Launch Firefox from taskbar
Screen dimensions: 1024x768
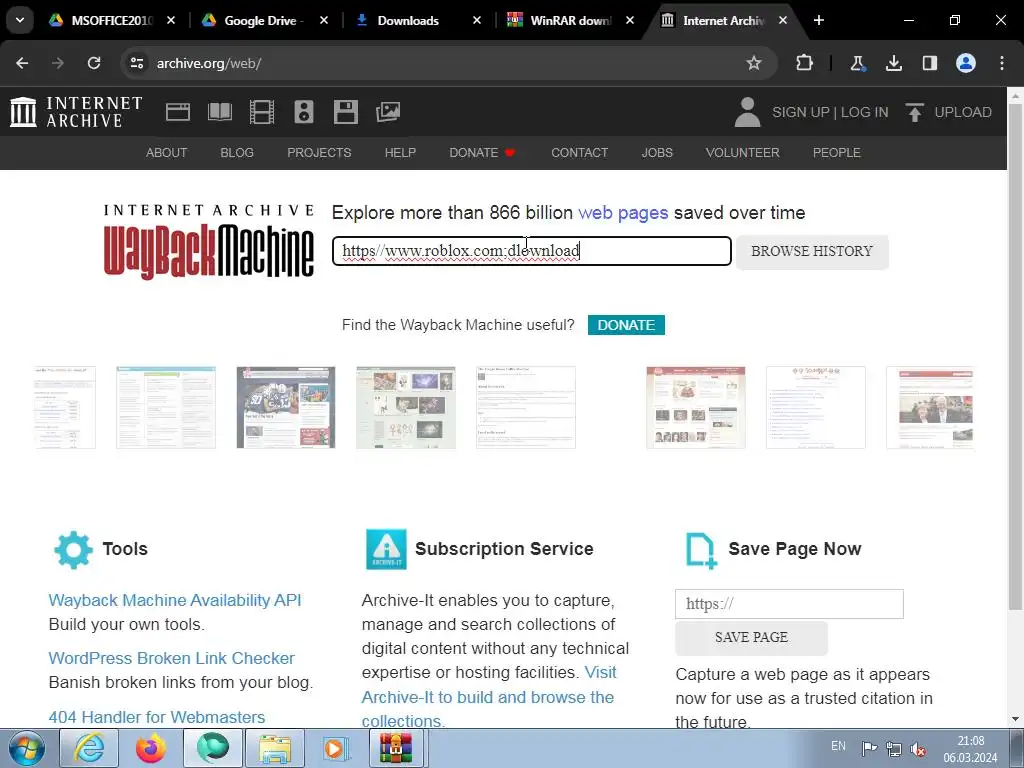coord(151,748)
